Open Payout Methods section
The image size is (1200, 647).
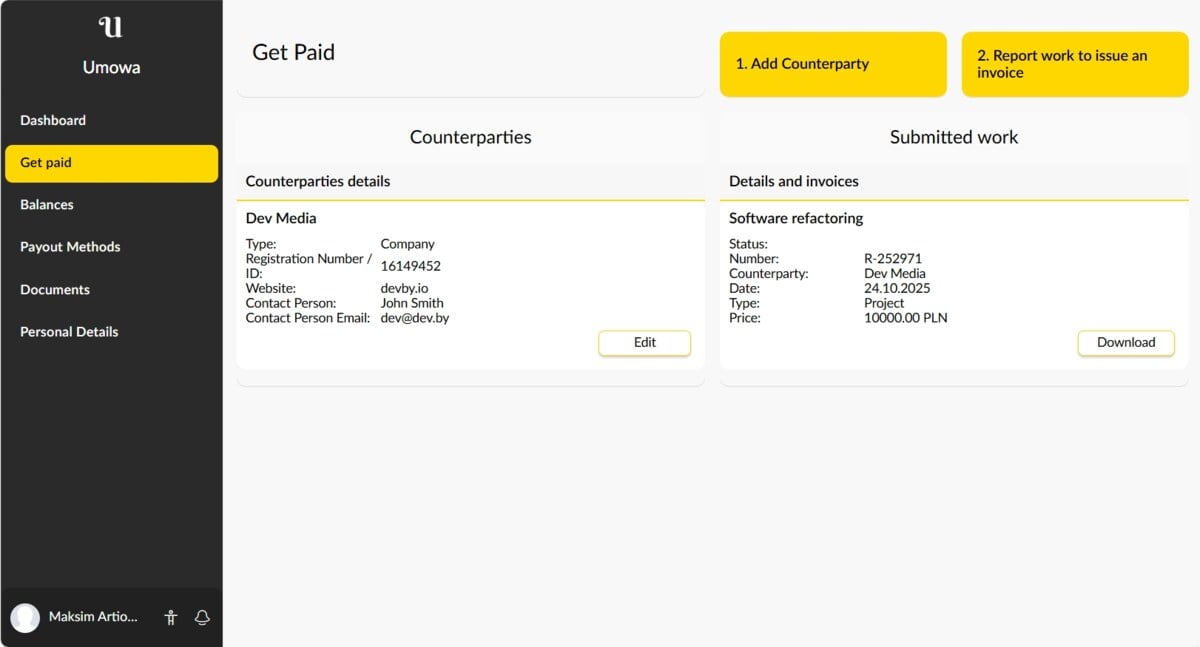point(70,247)
